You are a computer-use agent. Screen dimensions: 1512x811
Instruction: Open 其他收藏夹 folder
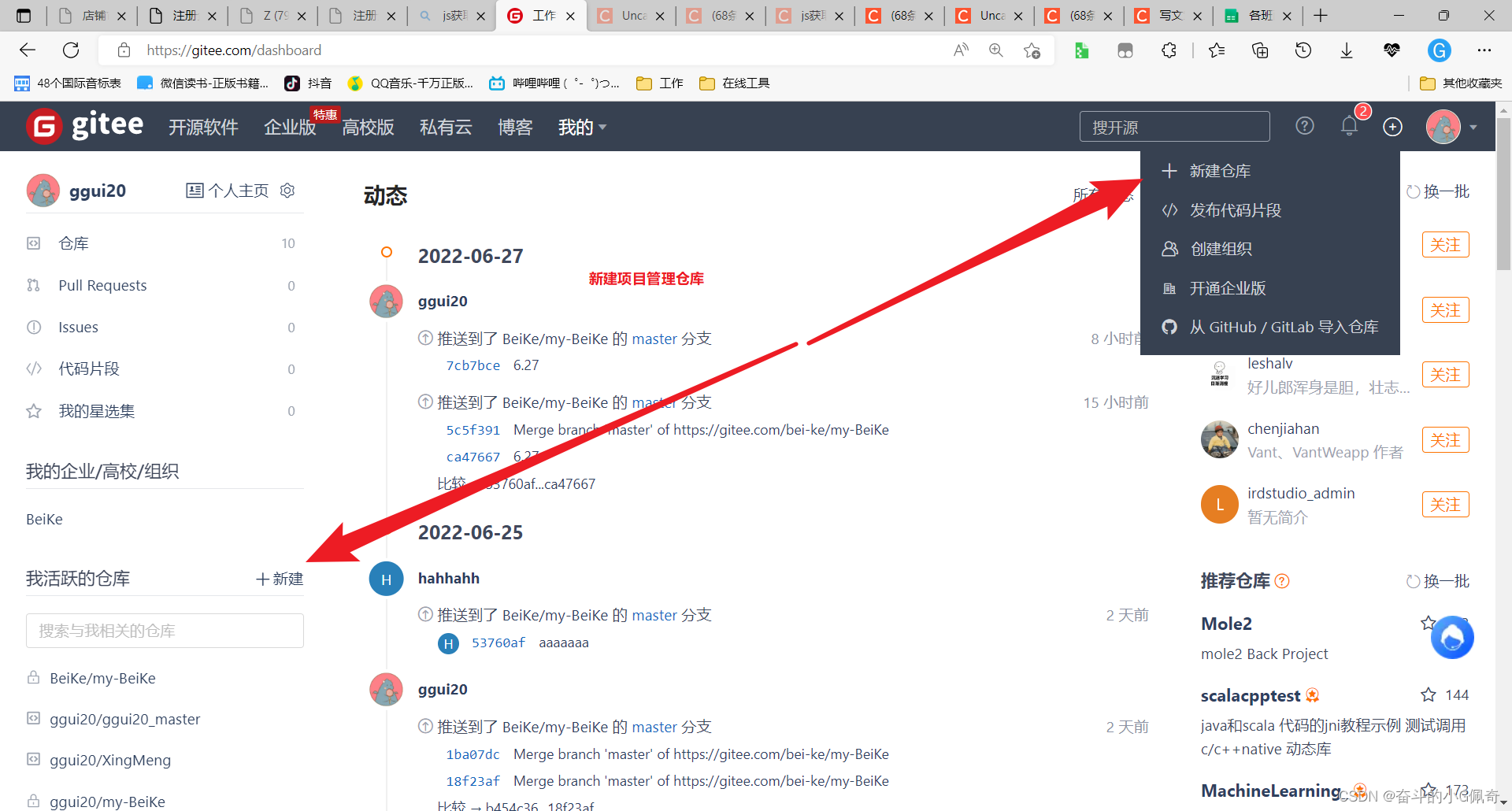[x=1461, y=83]
